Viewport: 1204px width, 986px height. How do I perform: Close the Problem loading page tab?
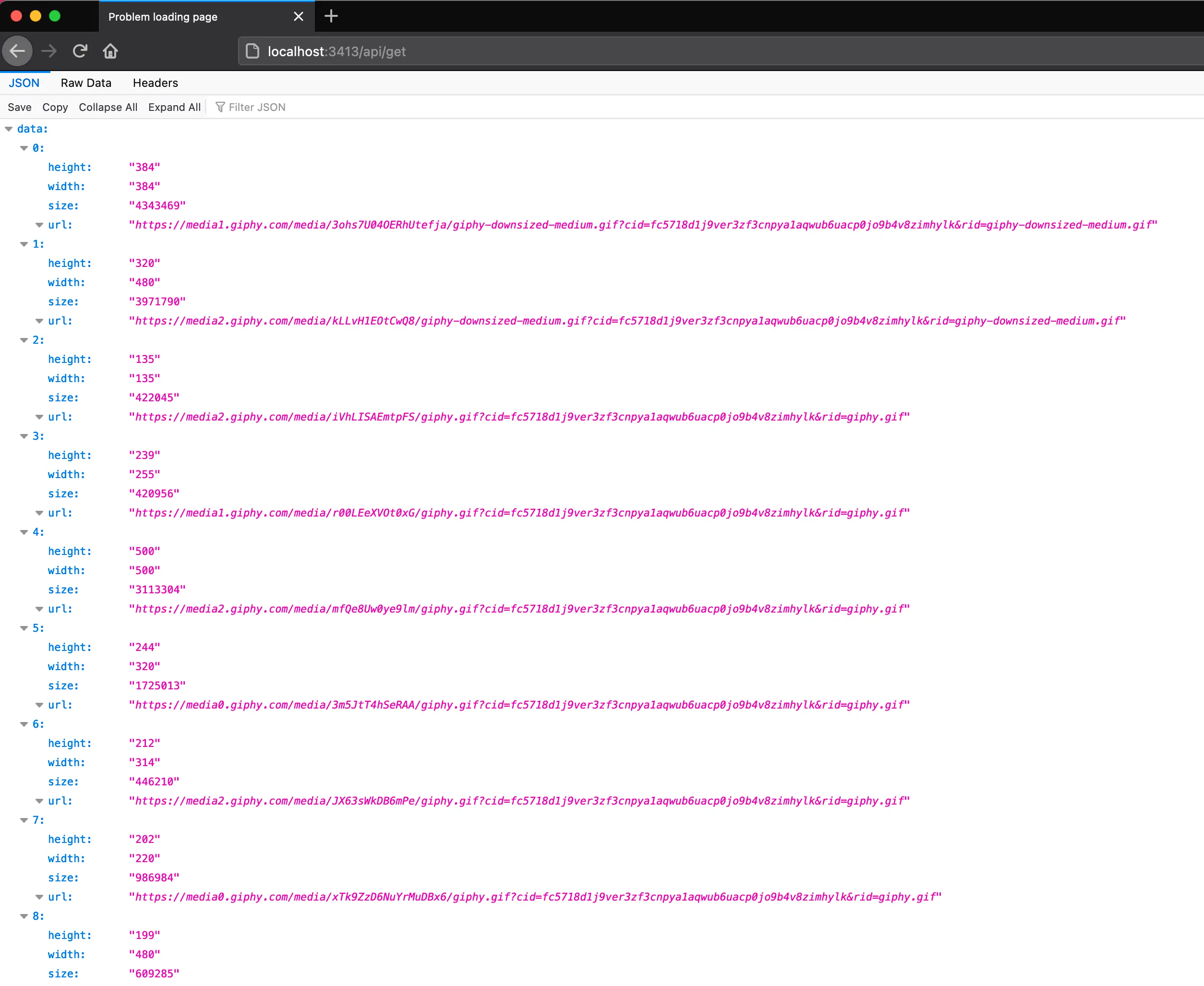coord(298,16)
